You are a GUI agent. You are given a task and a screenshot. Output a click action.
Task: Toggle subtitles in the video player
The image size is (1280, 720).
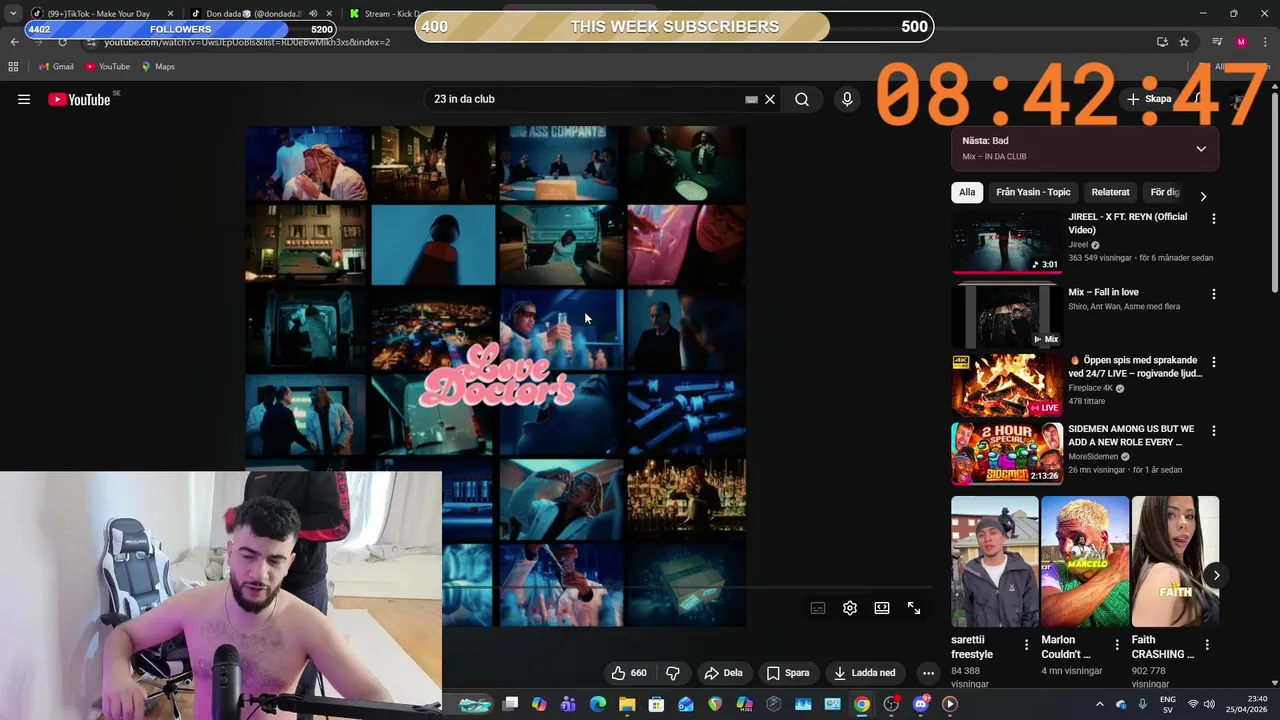pyautogui.click(x=818, y=608)
